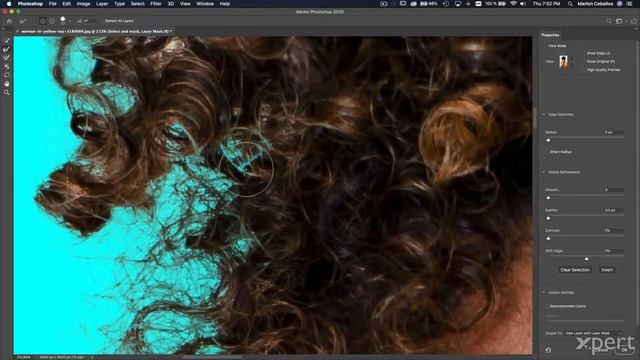Image resolution: width=640 pixels, height=360 pixels.
Task: Open the Window menu
Action: [x=205, y=4]
